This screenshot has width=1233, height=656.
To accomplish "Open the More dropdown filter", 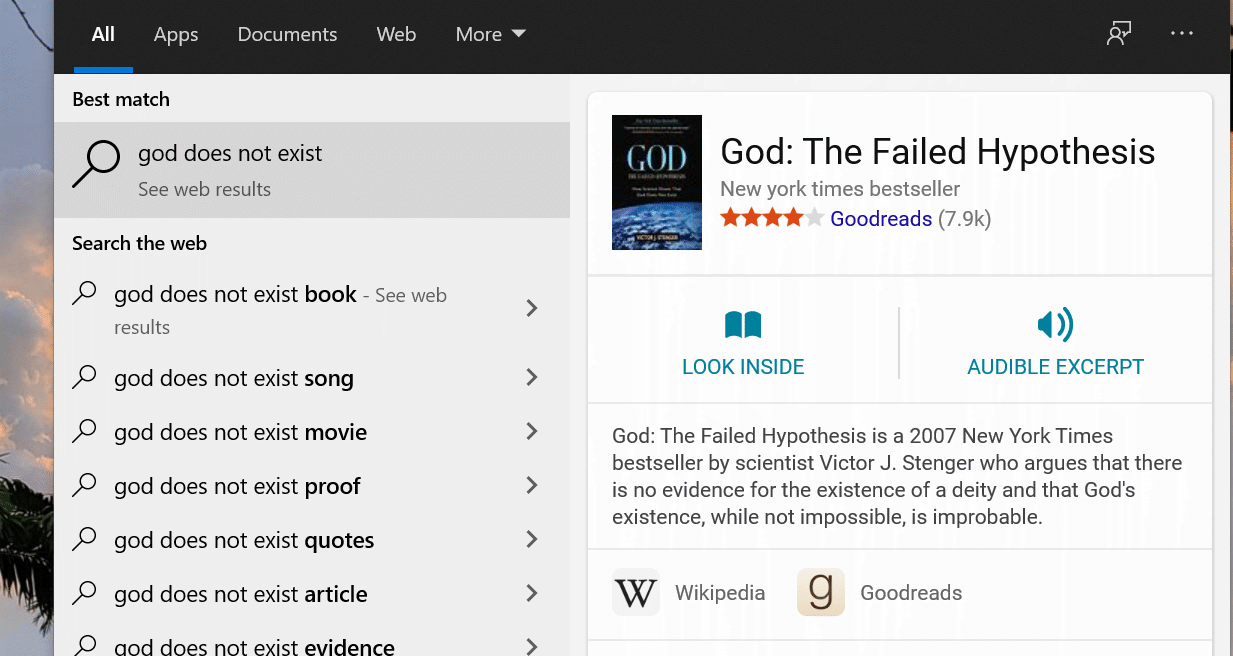I will click(x=490, y=34).
